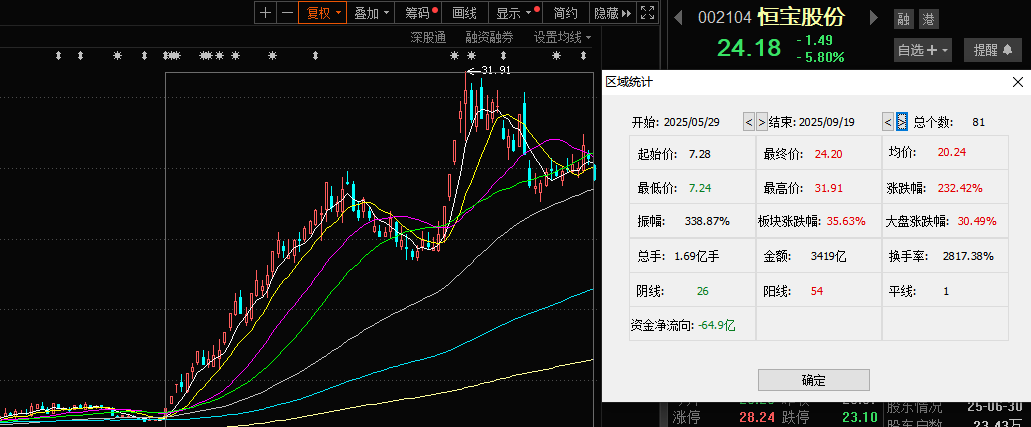
Task: Expand the 叠加 overlay dropdown
Action: (372, 13)
